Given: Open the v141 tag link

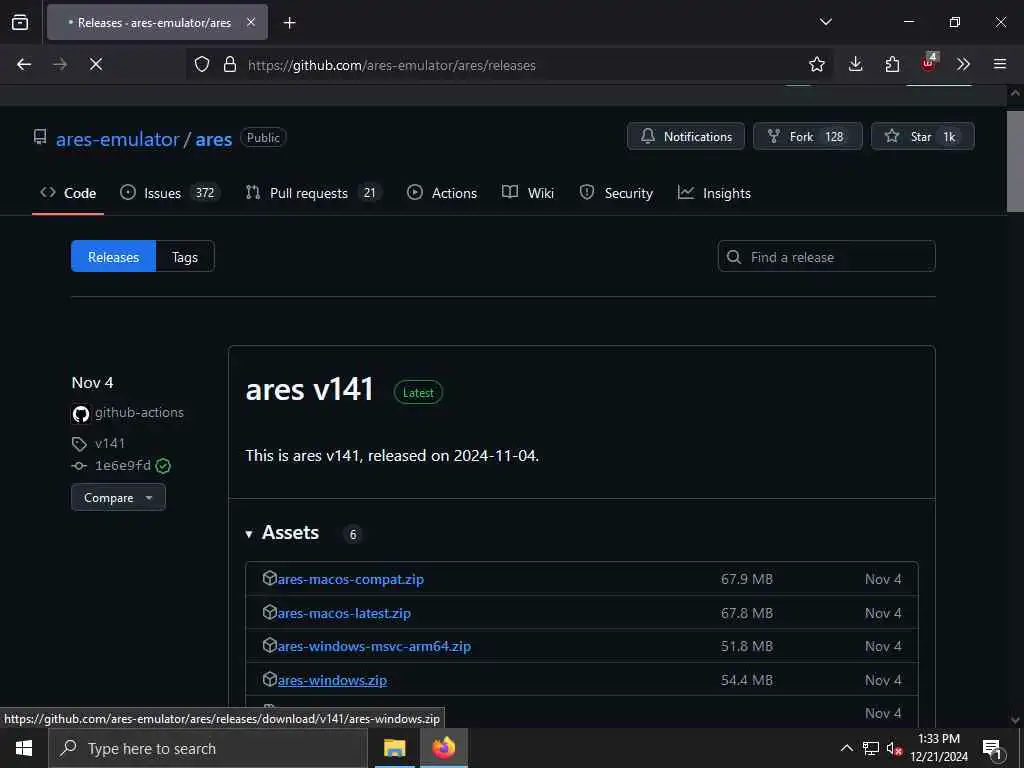Looking at the screenshot, I should (x=110, y=443).
